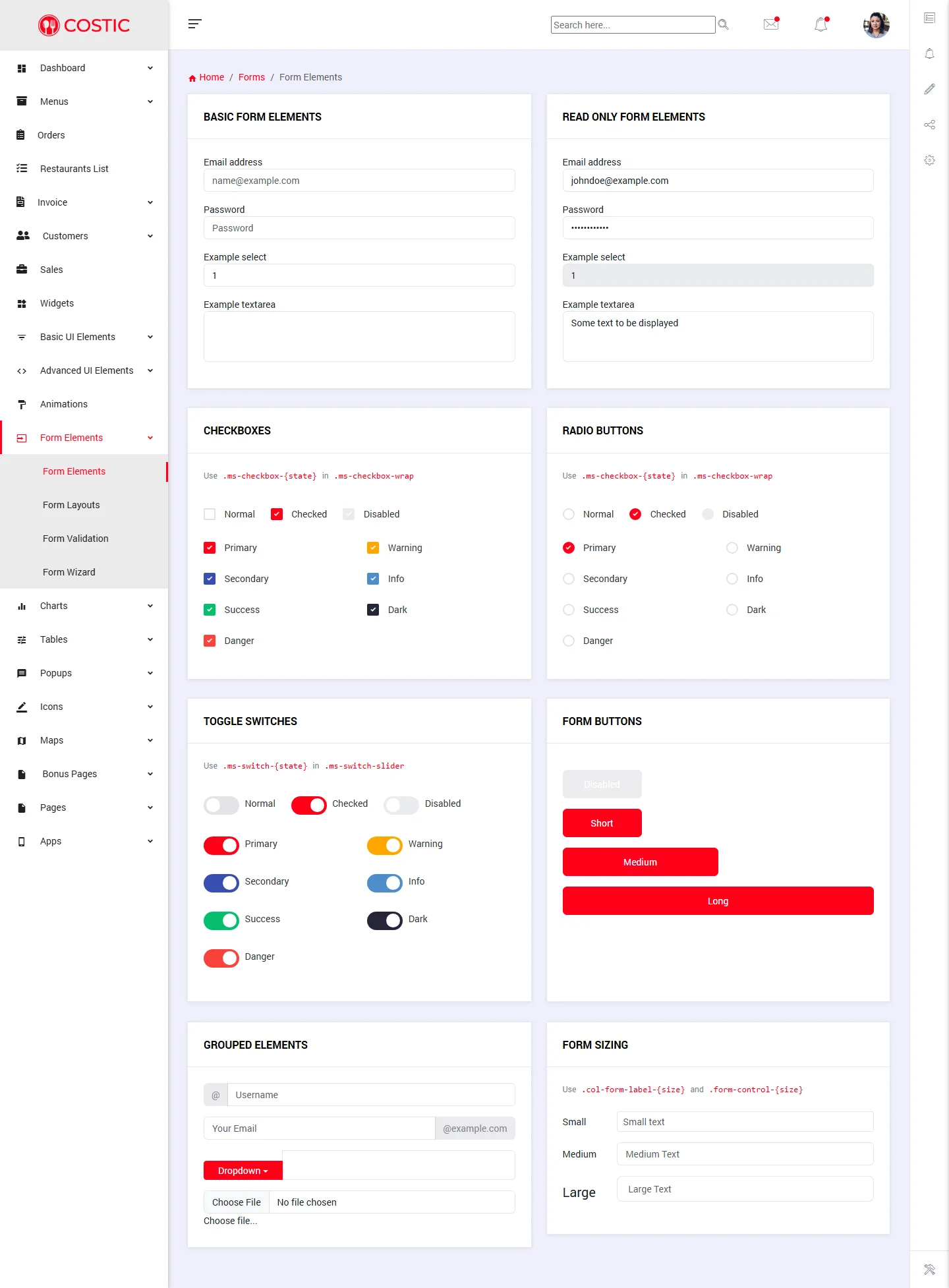The height and width of the screenshot is (1288, 949).
Task: Open Restaurants List in the sidebar
Action: click(74, 169)
